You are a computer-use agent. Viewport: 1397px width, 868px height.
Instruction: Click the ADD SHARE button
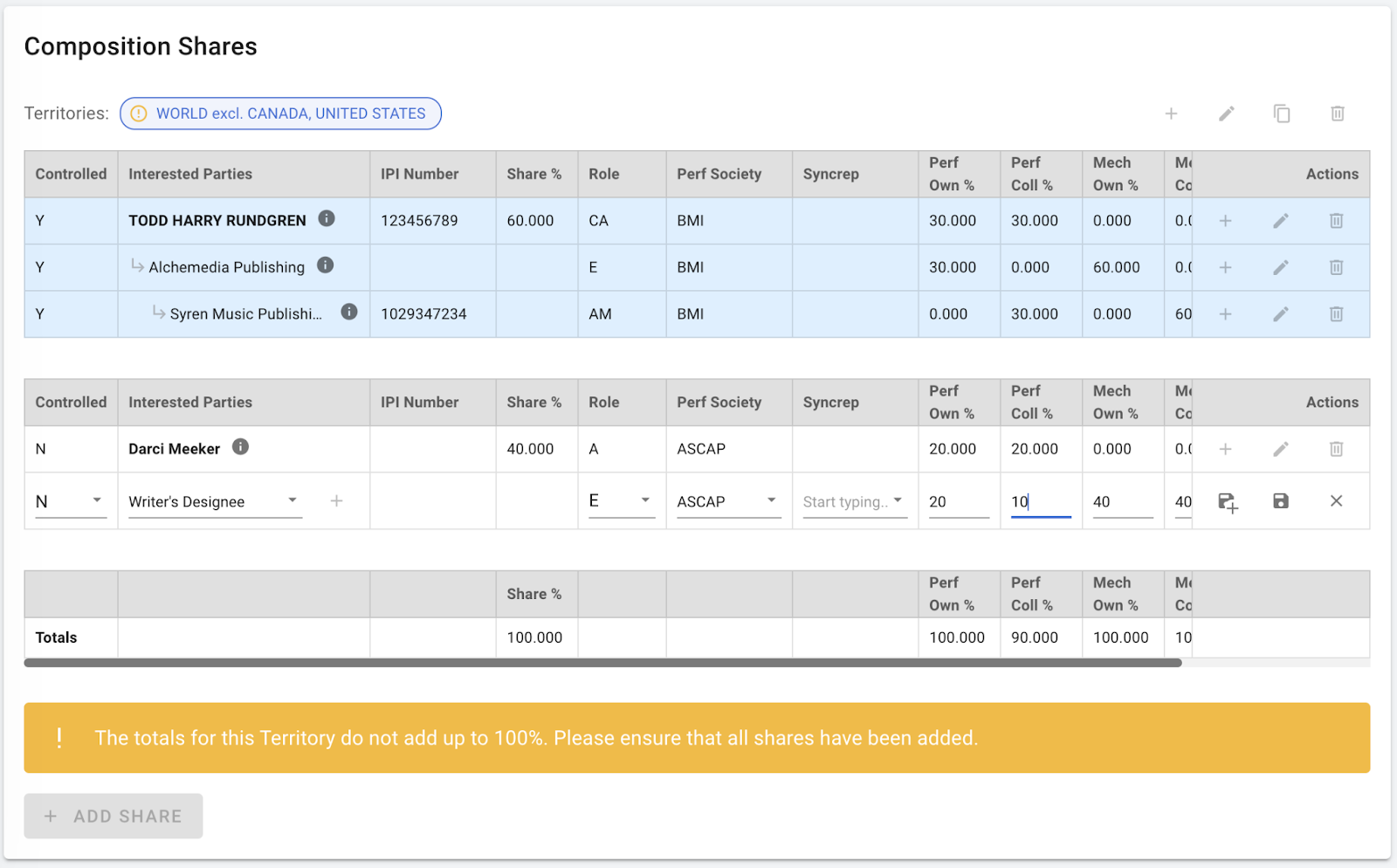[114, 816]
